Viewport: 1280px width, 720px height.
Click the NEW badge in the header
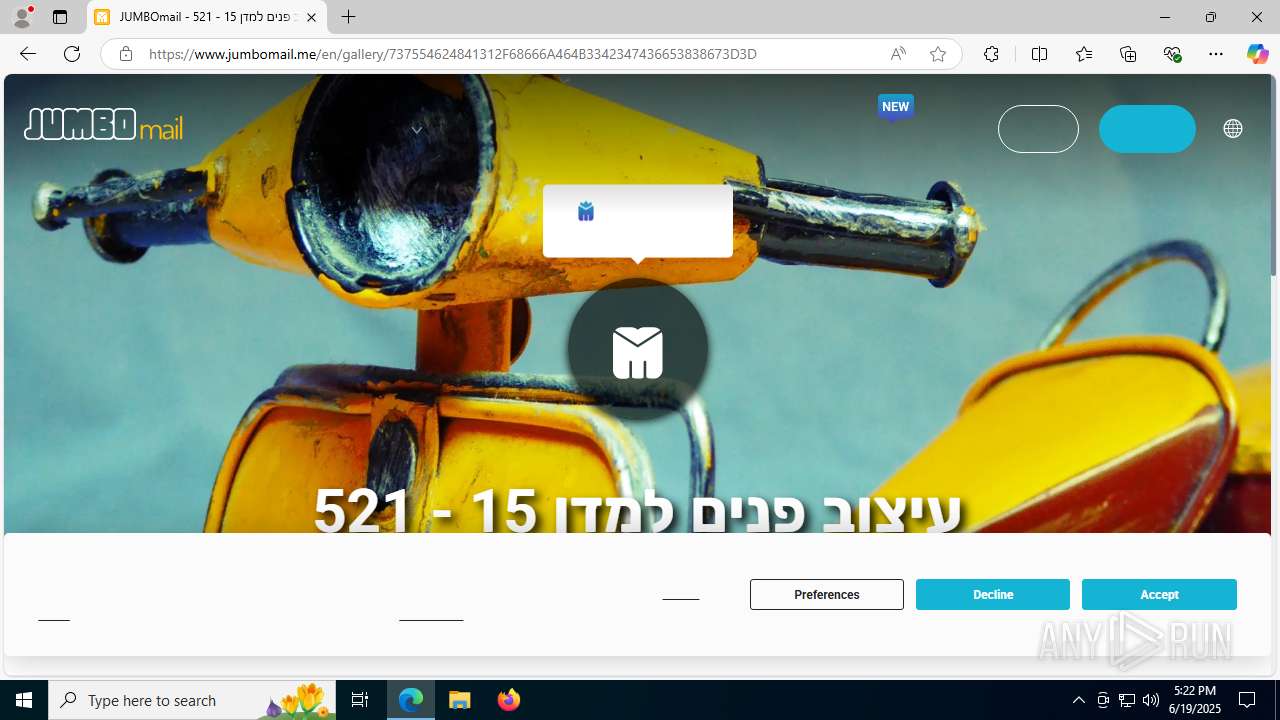(896, 107)
